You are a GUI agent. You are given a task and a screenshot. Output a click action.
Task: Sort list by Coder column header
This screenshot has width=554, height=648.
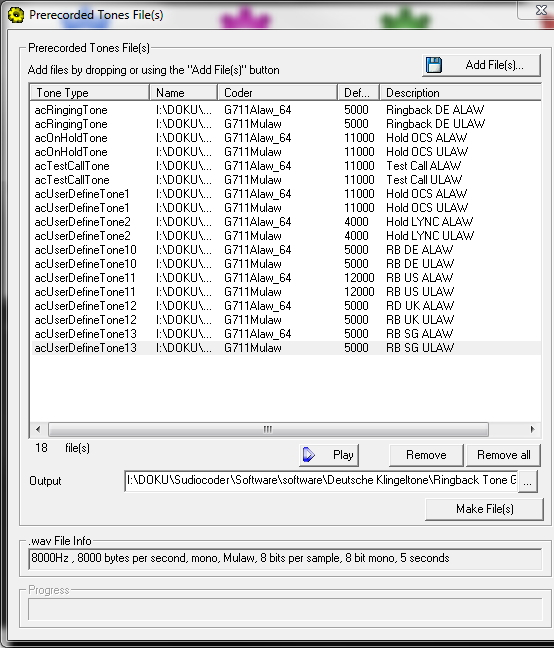(277, 93)
